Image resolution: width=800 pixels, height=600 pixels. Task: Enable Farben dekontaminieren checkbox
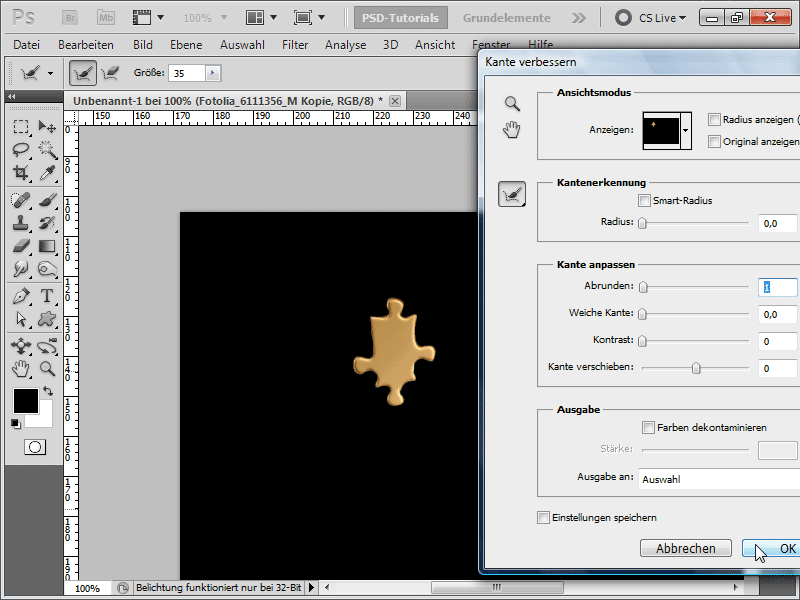click(x=648, y=428)
